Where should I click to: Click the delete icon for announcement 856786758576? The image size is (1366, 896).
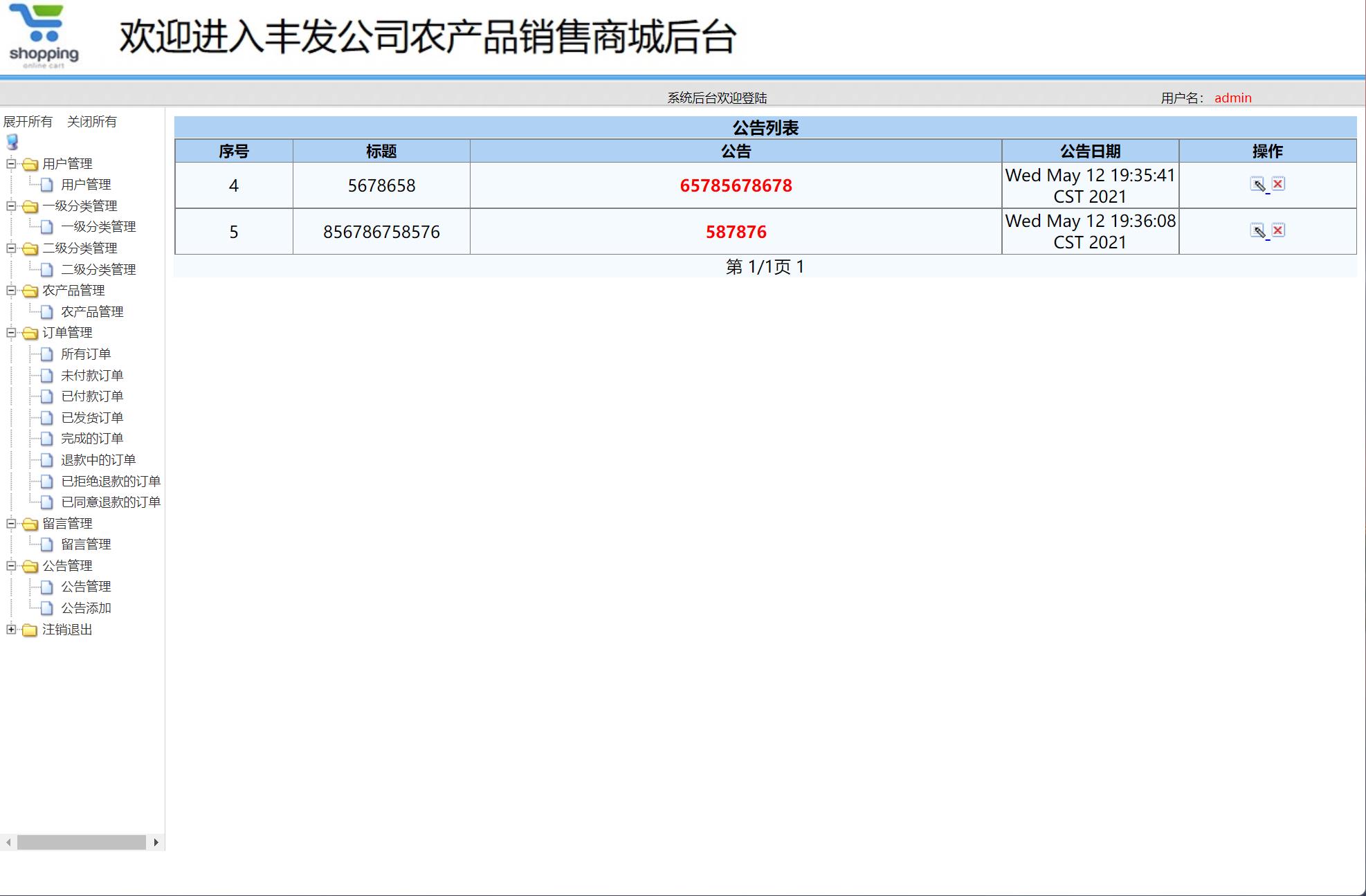point(1277,230)
